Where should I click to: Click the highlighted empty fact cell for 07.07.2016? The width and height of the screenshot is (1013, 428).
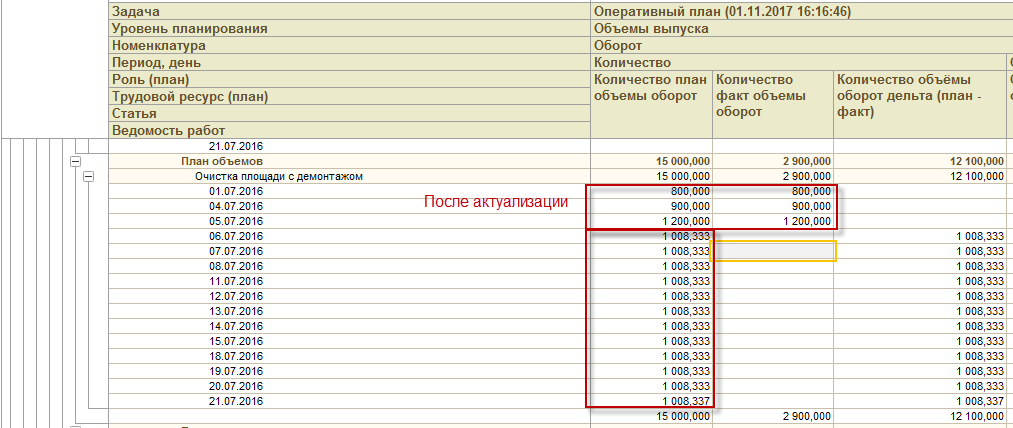tap(773, 251)
